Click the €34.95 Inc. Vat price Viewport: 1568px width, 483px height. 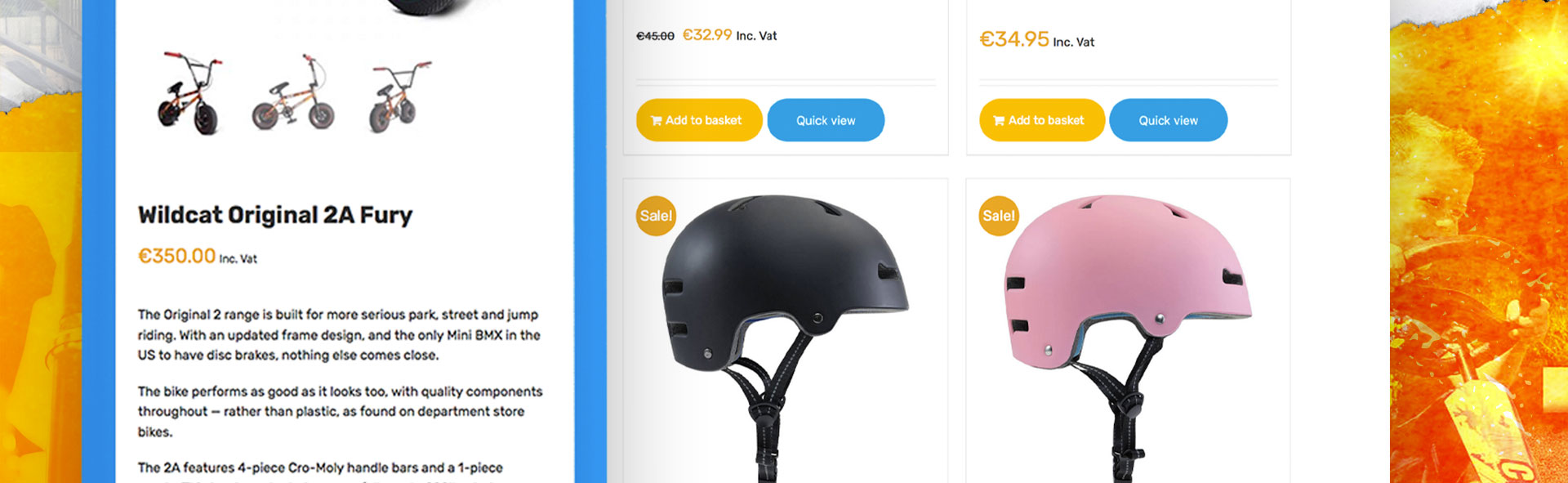coord(1037,39)
